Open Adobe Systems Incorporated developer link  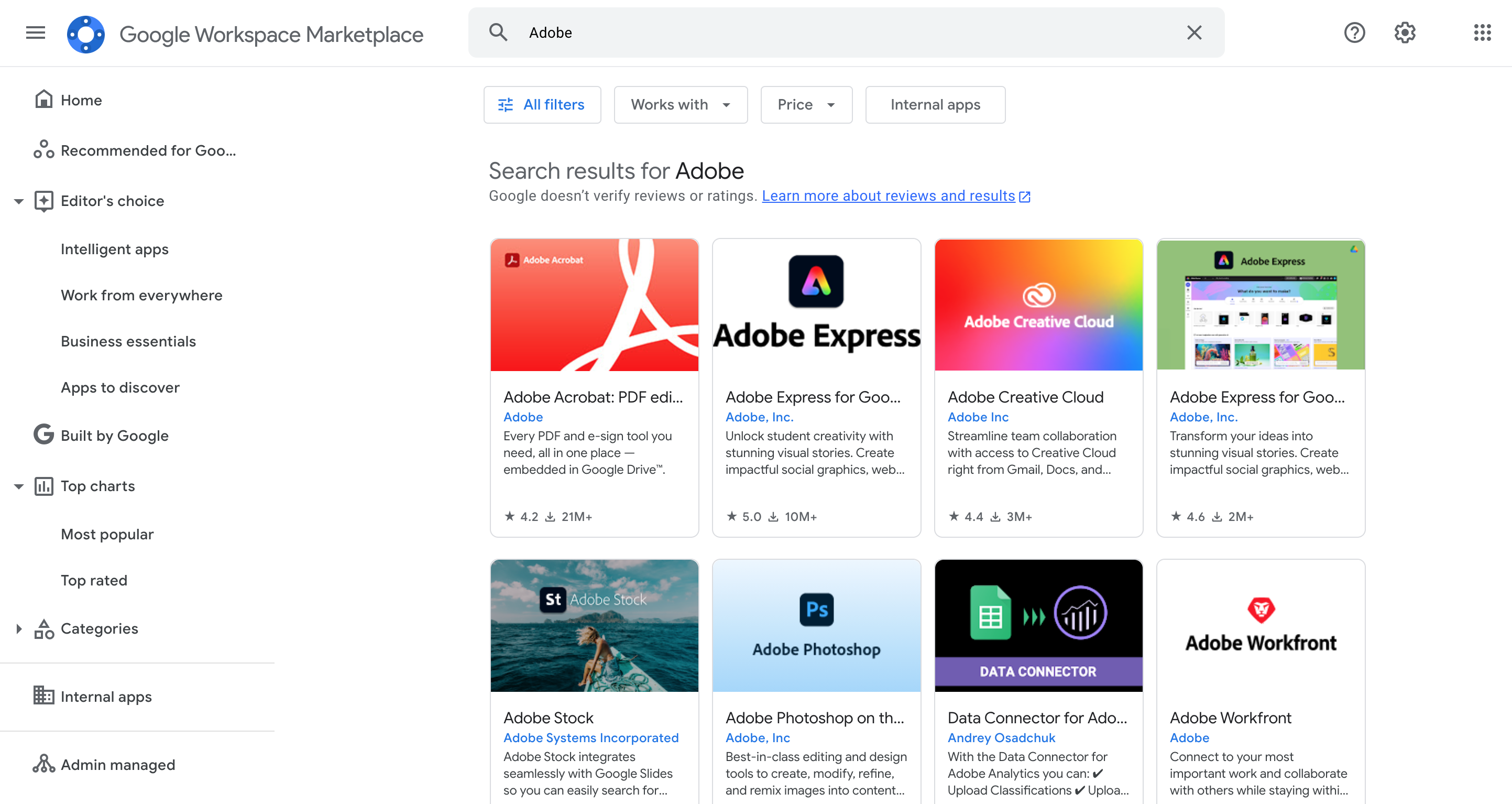pyautogui.click(x=590, y=737)
